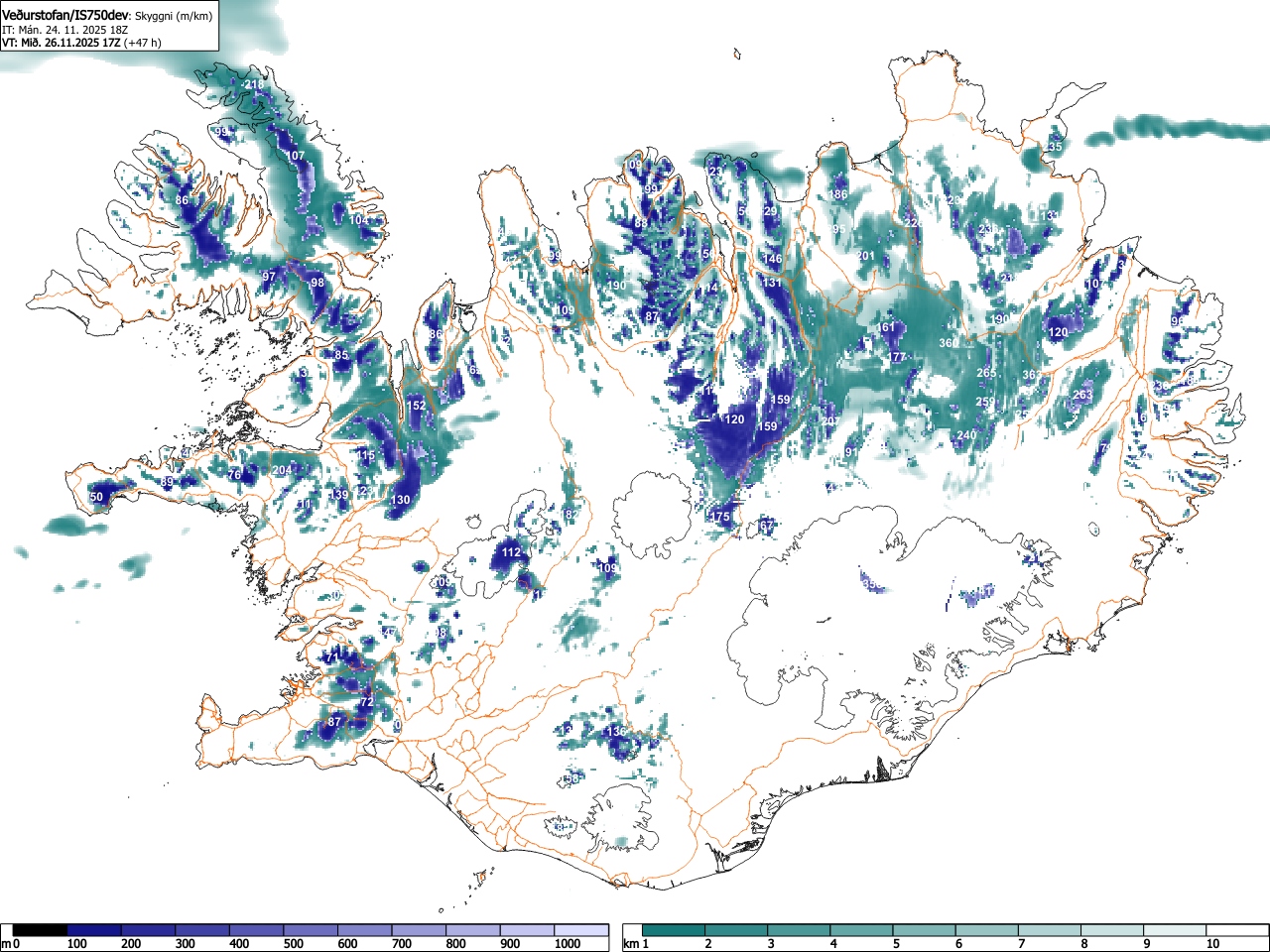Click the '360' visibility value on the map
1270x952 pixels.
[949, 343]
